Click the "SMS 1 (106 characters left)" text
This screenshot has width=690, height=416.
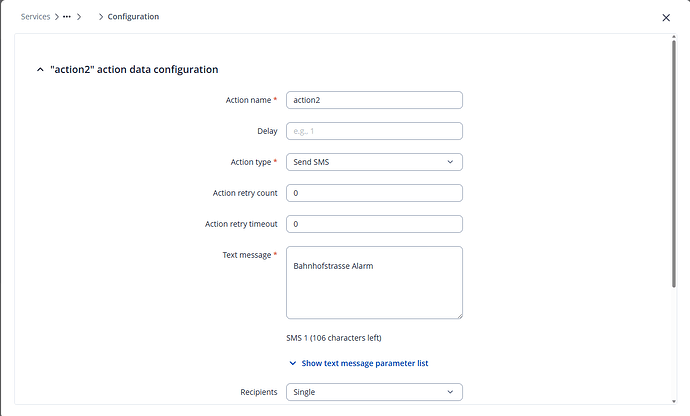tap(334, 338)
